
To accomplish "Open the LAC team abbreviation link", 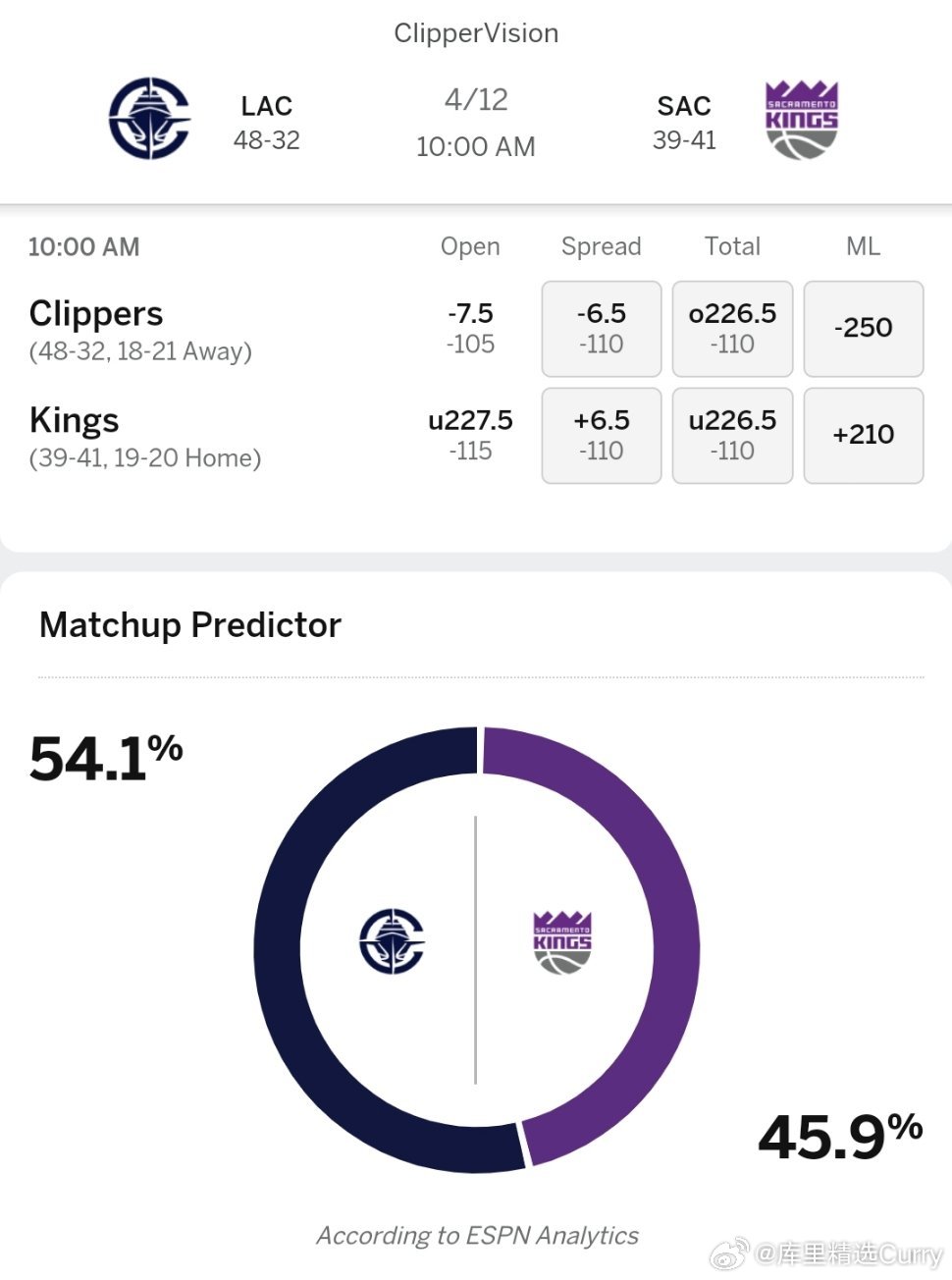I will [267, 106].
